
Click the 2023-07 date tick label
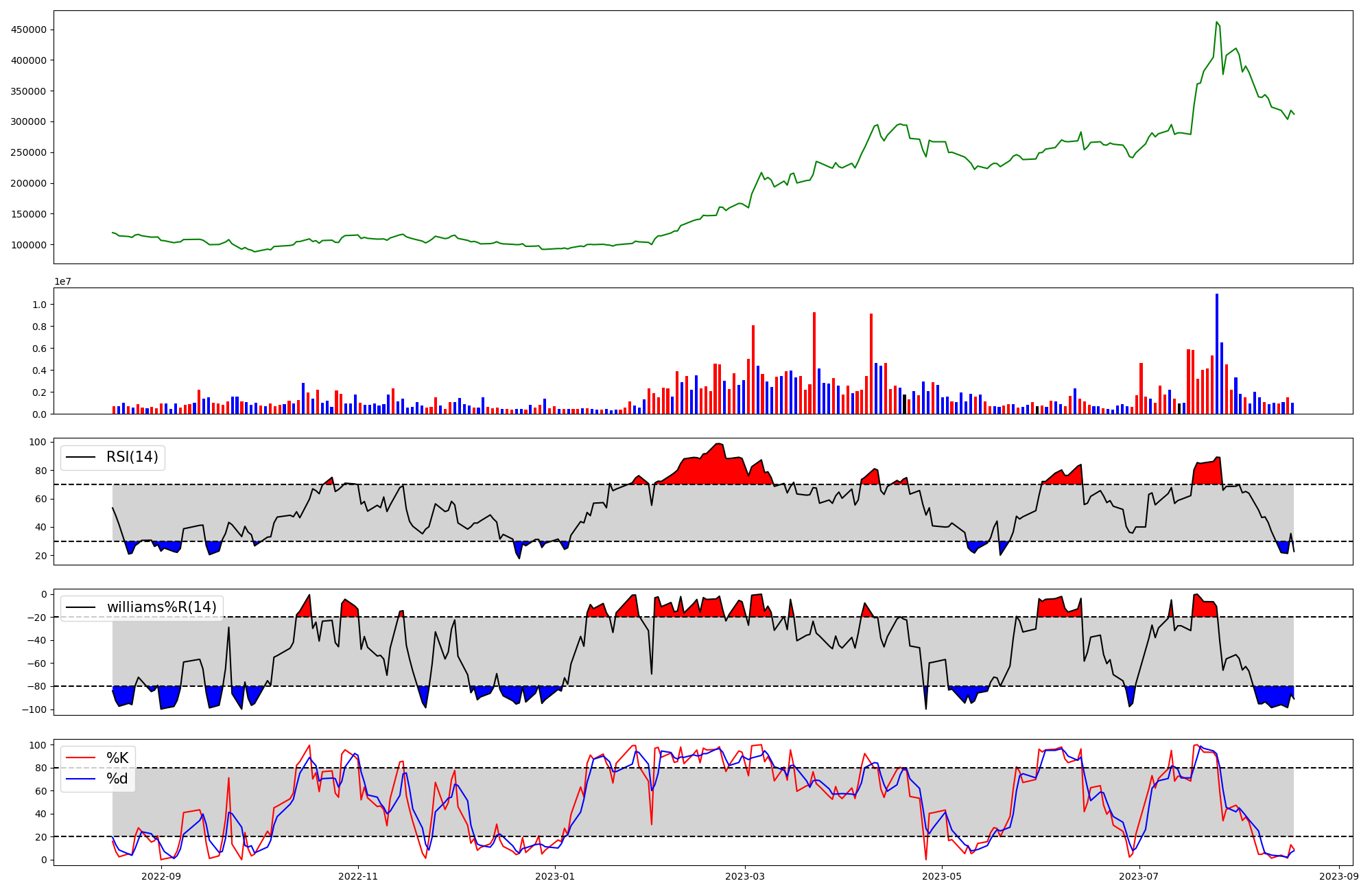click(x=1139, y=876)
